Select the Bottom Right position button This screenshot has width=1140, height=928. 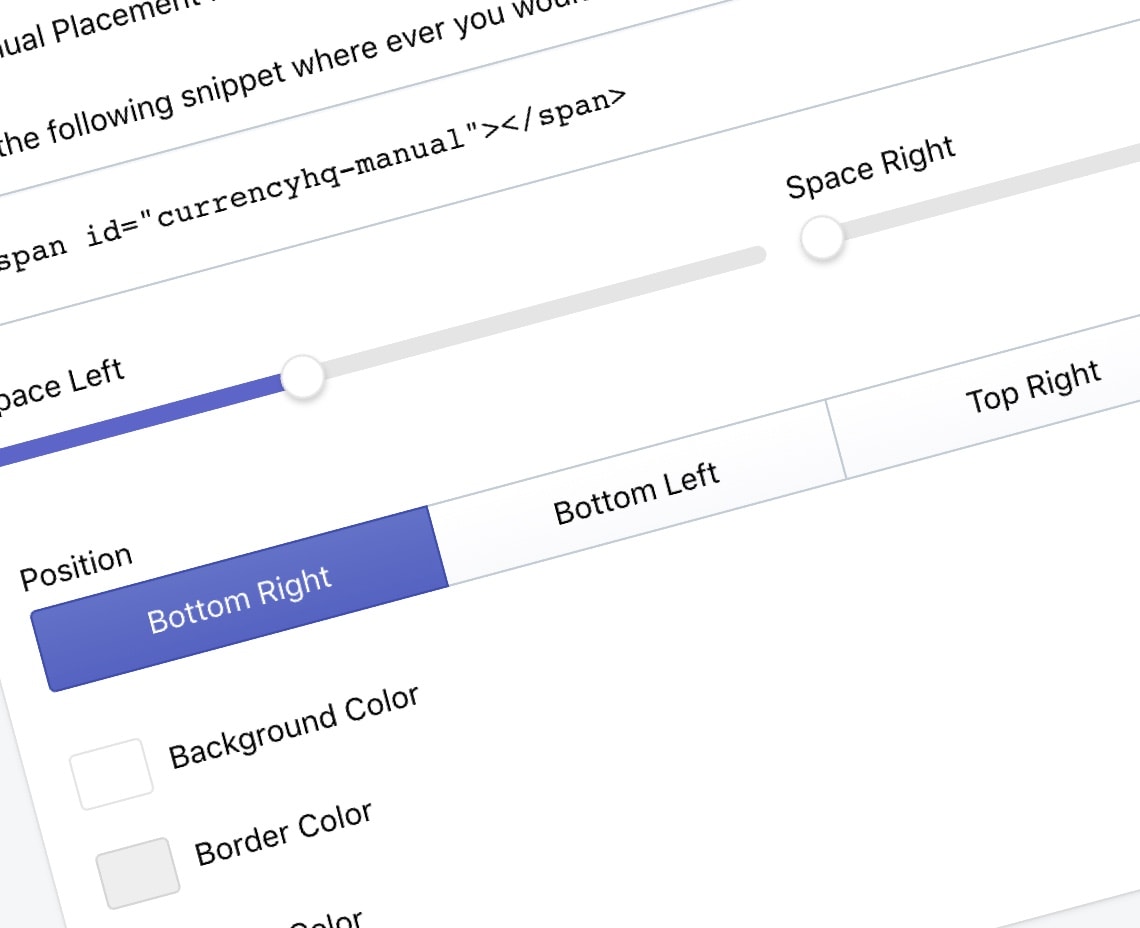coord(239,599)
